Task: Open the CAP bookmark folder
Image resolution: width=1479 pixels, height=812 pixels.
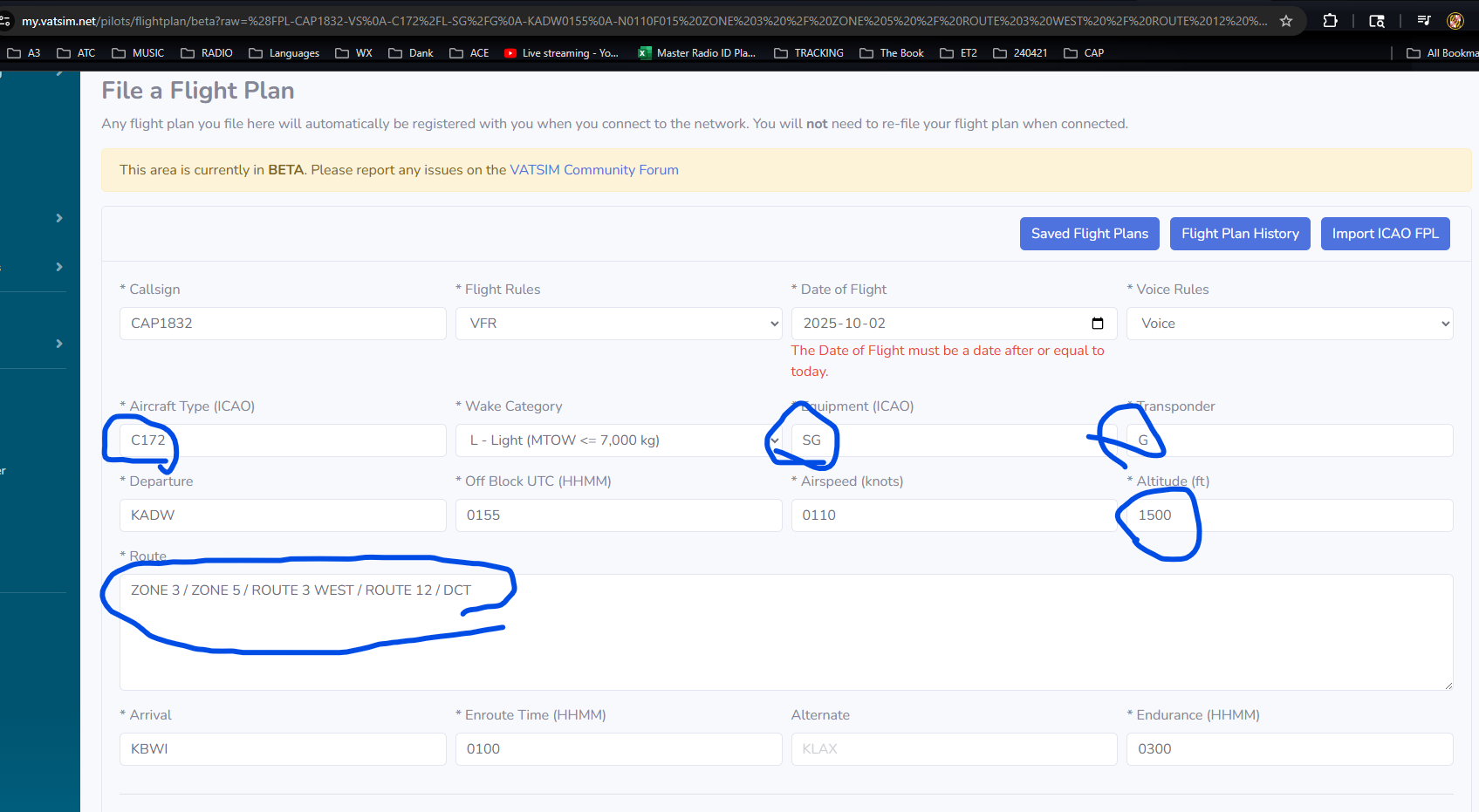Action: [1084, 53]
